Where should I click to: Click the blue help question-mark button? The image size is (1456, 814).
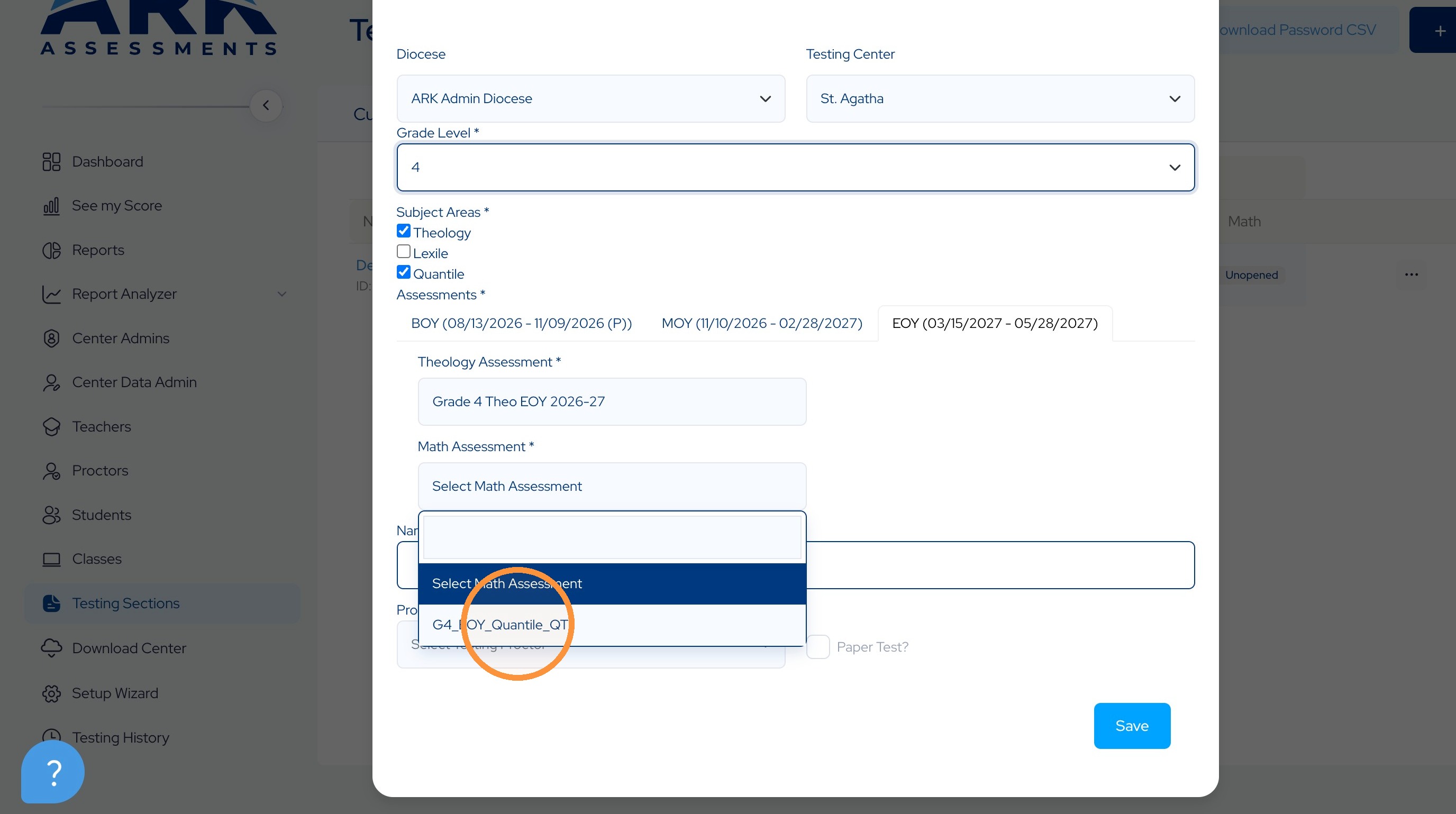(x=52, y=772)
